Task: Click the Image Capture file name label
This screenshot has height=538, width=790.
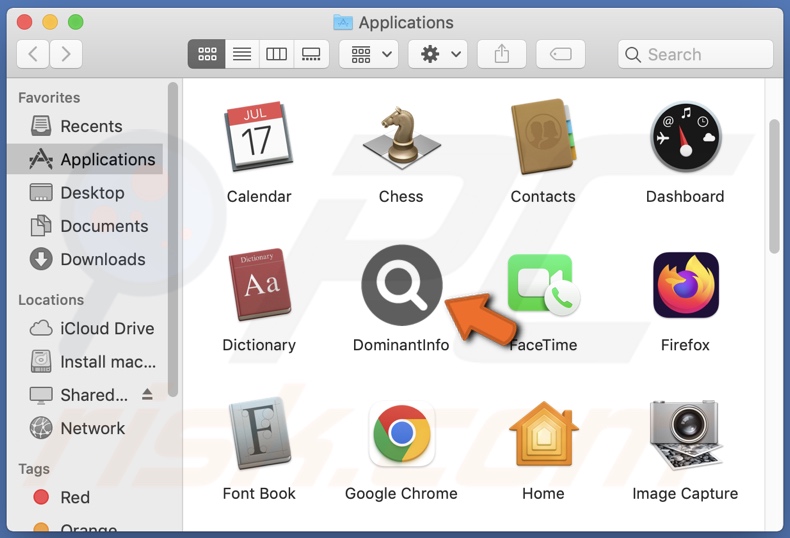Action: point(685,494)
